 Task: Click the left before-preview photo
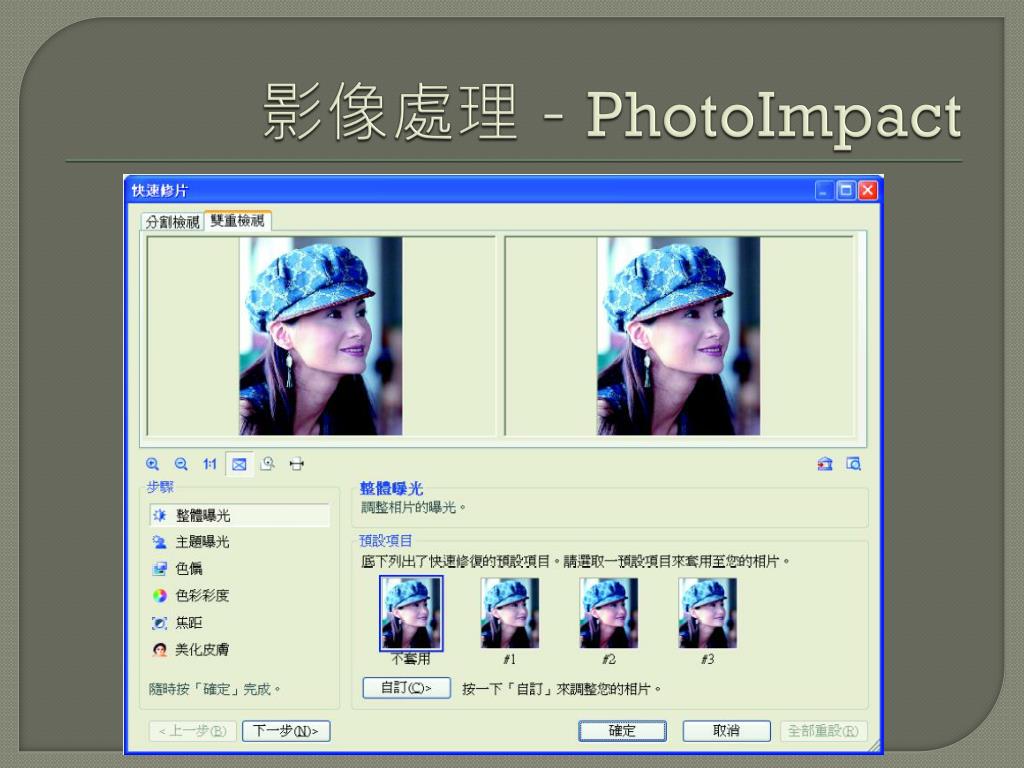click(x=321, y=336)
